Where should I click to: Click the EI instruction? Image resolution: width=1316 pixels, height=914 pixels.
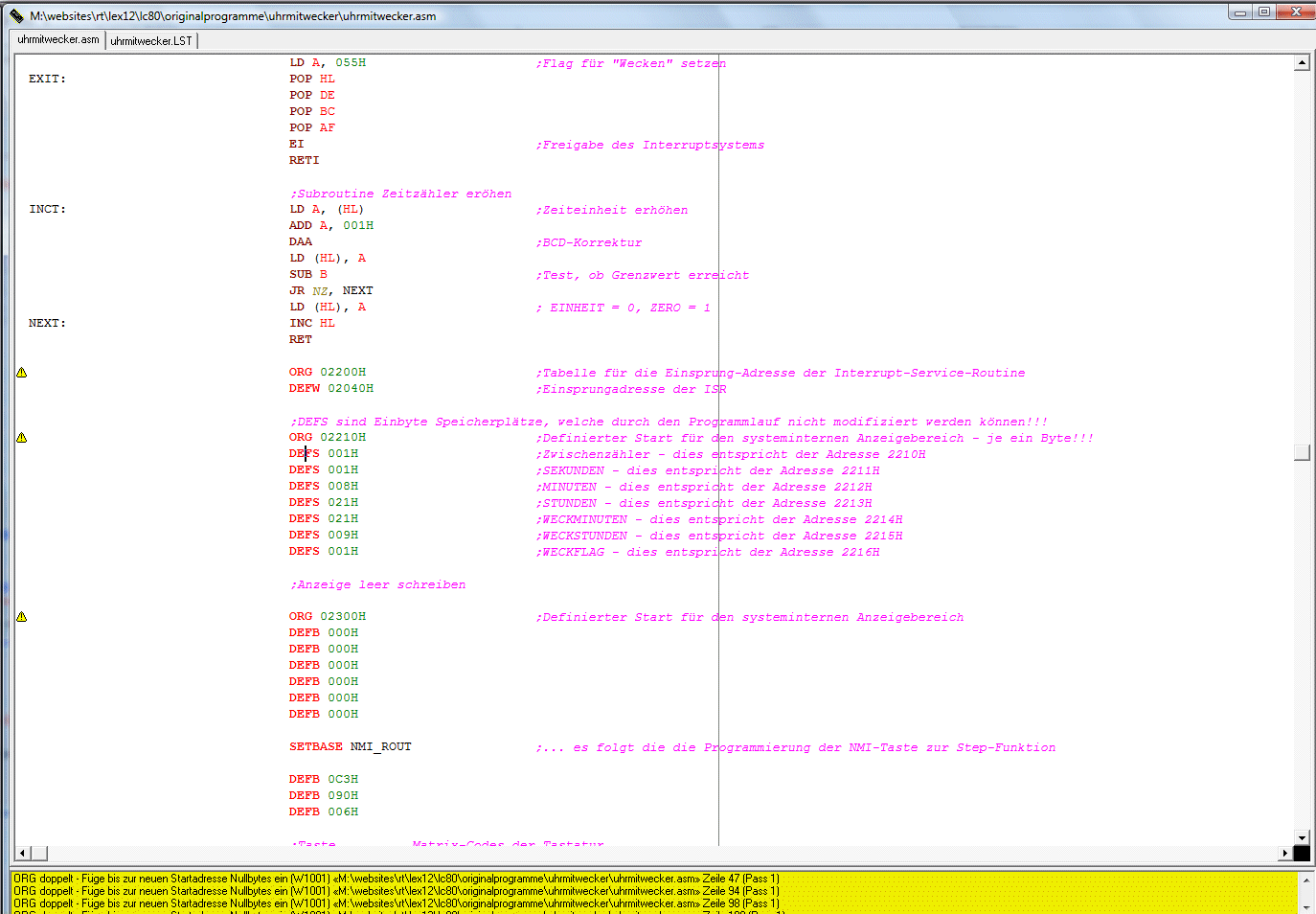[x=297, y=144]
